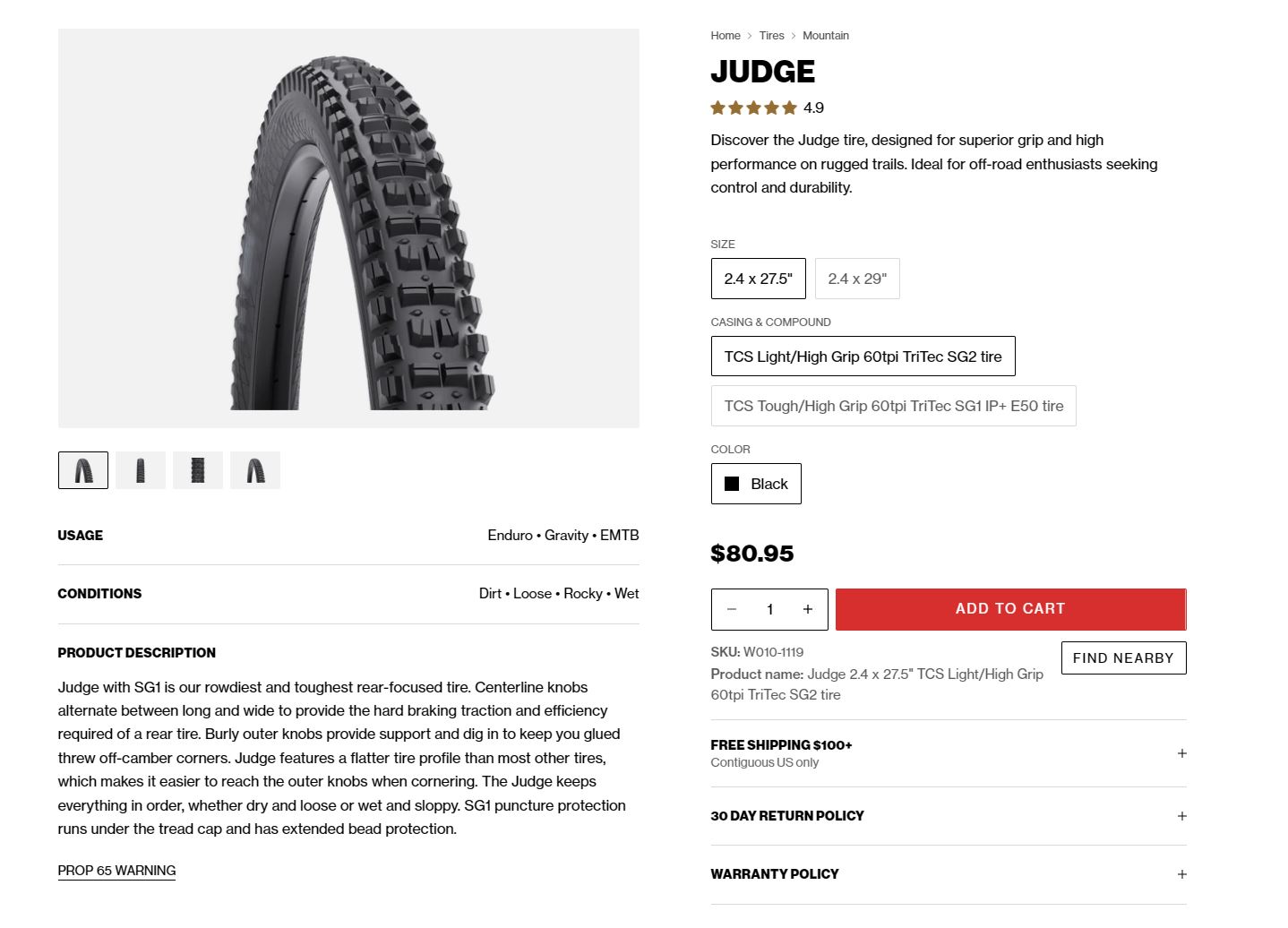
Task: Select the 2.4 x 29" size option
Action: point(857,279)
